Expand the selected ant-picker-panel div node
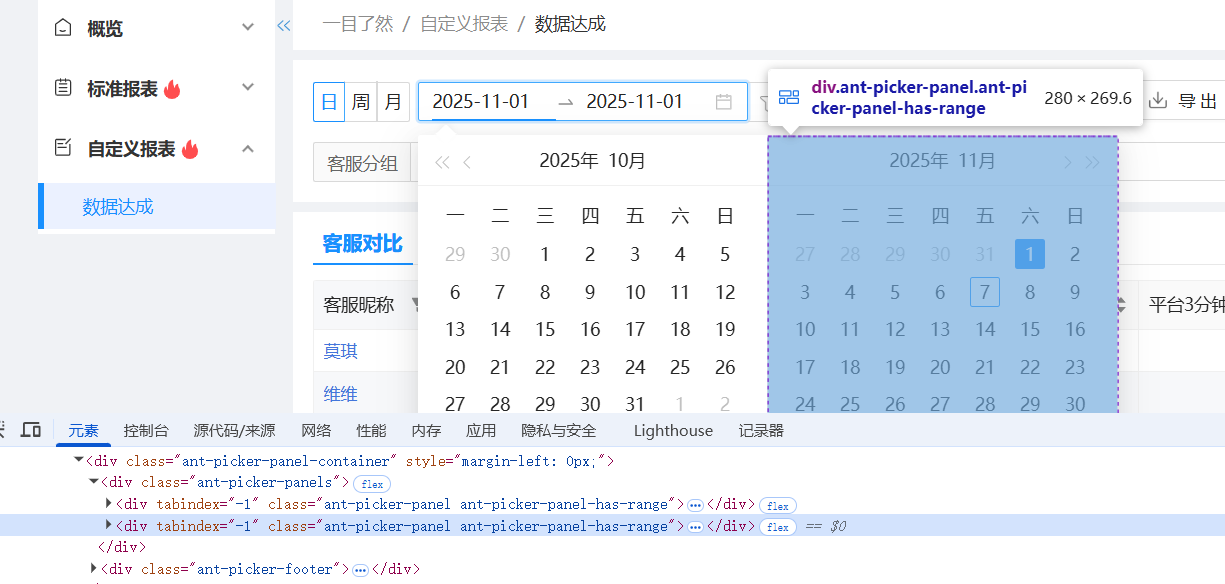1225x584 pixels. 109,526
